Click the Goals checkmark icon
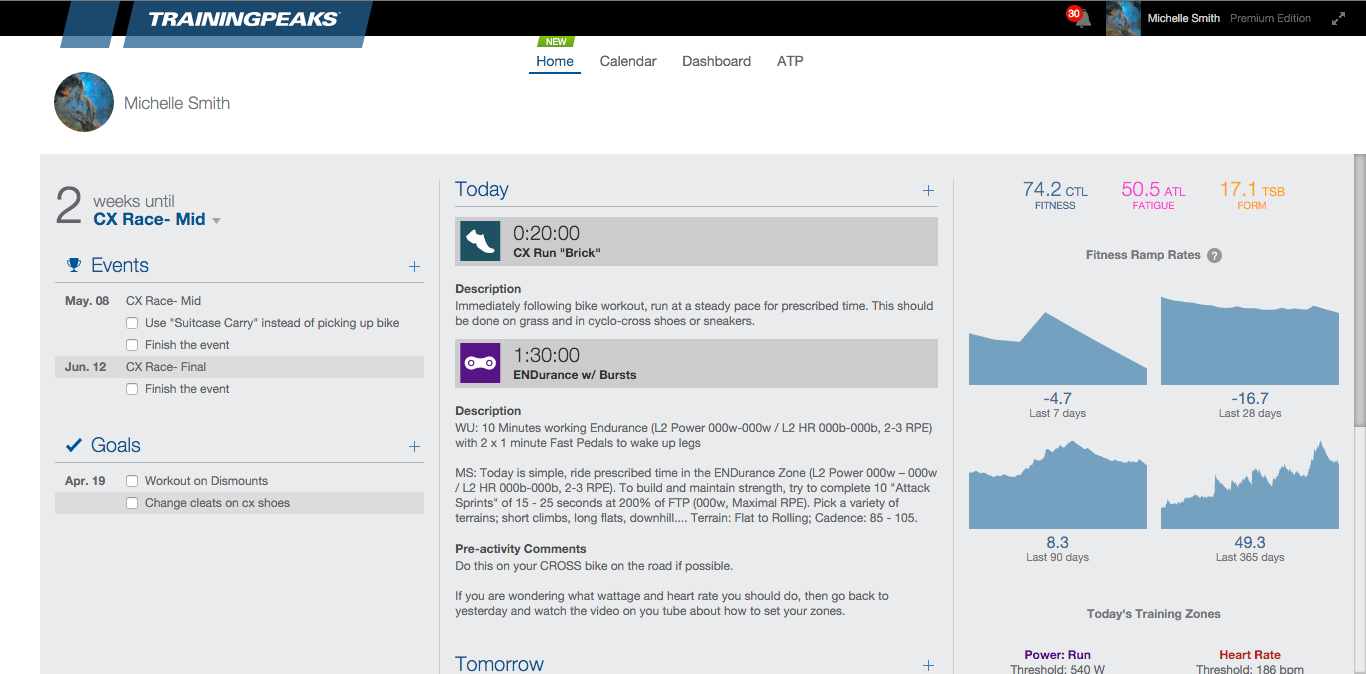 tap(73, 445)
